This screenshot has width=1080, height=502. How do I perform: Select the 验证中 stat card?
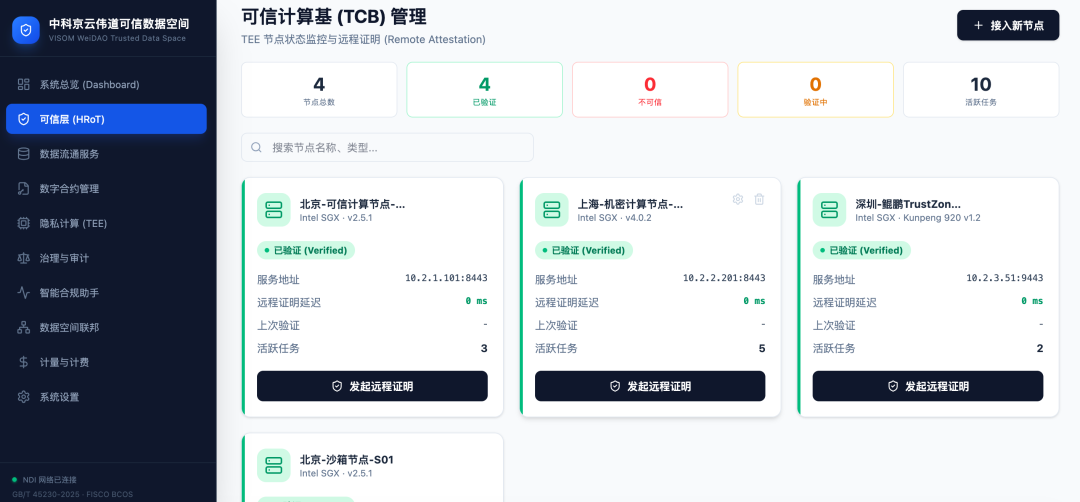(816, 90)
